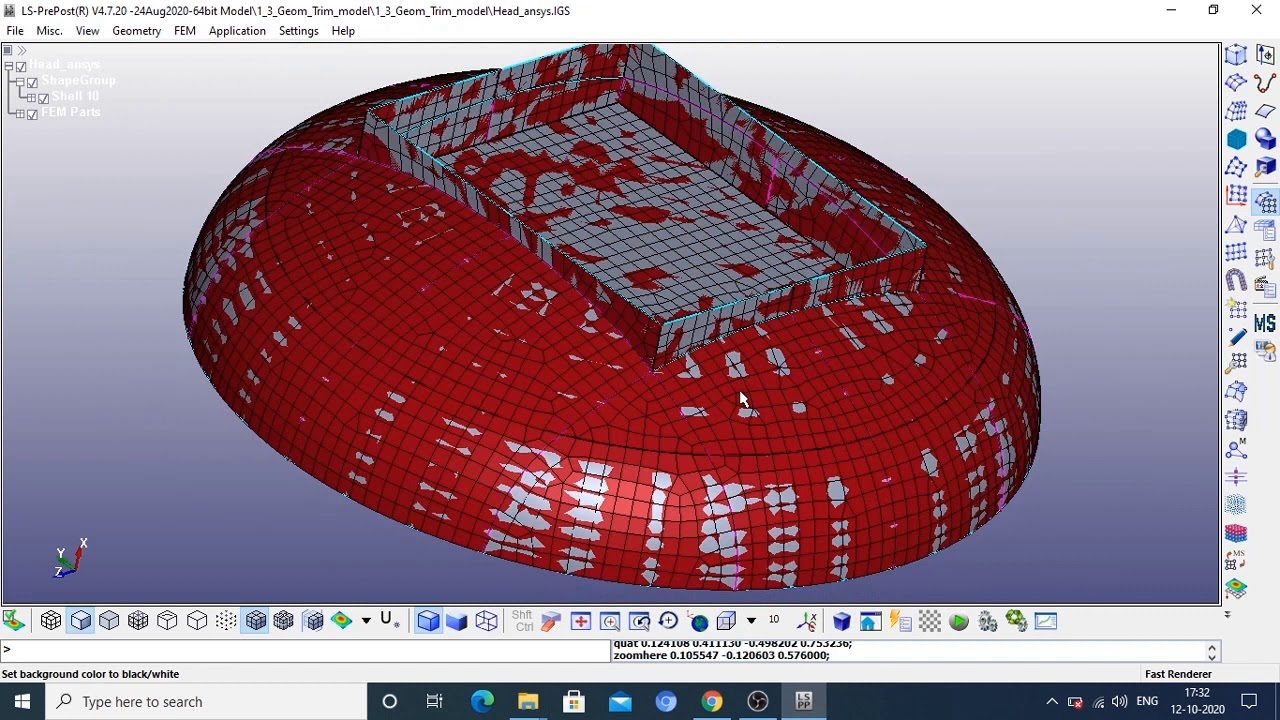Screen dimensions: 1280x720
Task: Select the FEM Parts tree item
Action: coord(71,113)
